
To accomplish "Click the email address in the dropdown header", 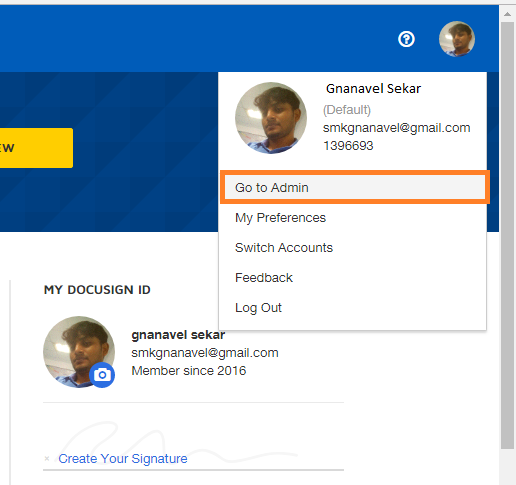I will (396, 128).
